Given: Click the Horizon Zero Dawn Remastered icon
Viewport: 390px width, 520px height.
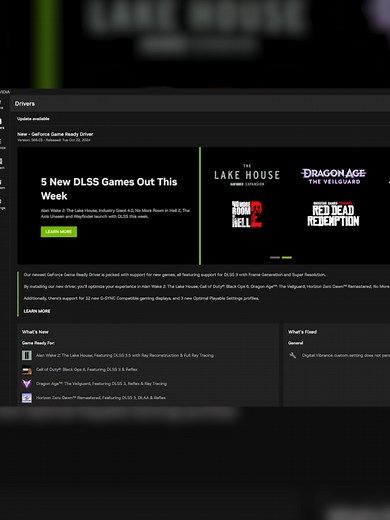Looking at the screenshot, I should [27, 398].
